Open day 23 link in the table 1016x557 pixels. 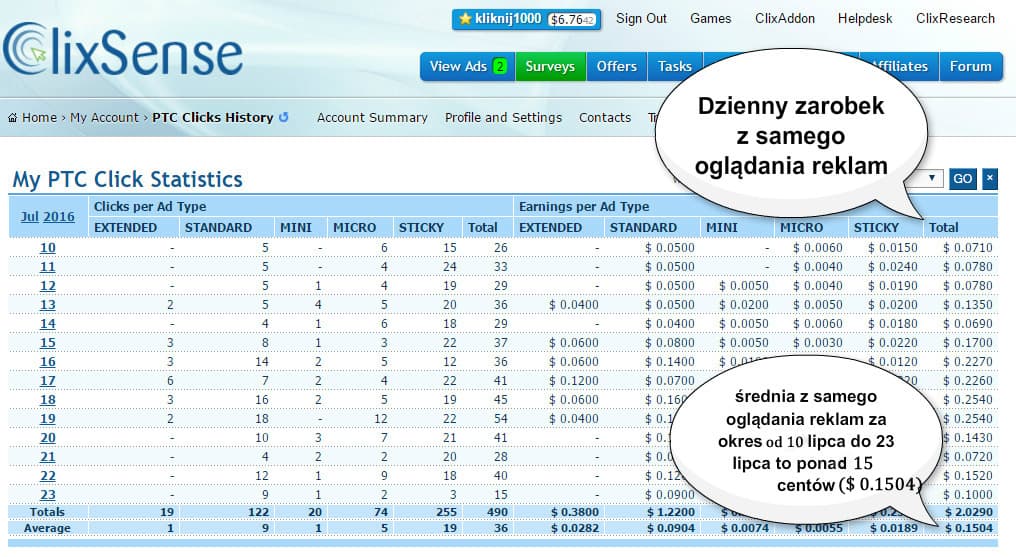[x=48, y=495]
